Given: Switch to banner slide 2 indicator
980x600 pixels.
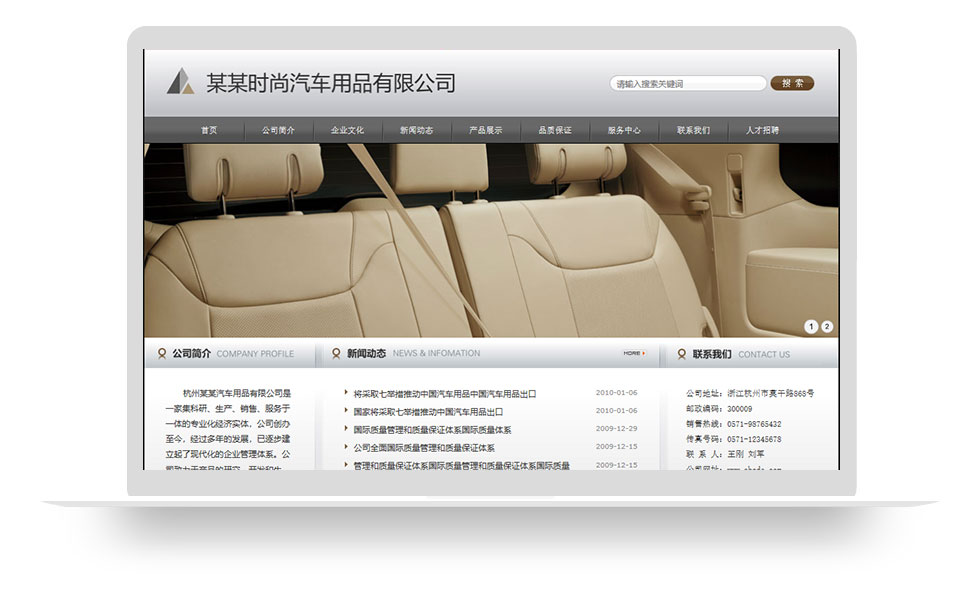Looking at the screenshot, I should (827, 326).
